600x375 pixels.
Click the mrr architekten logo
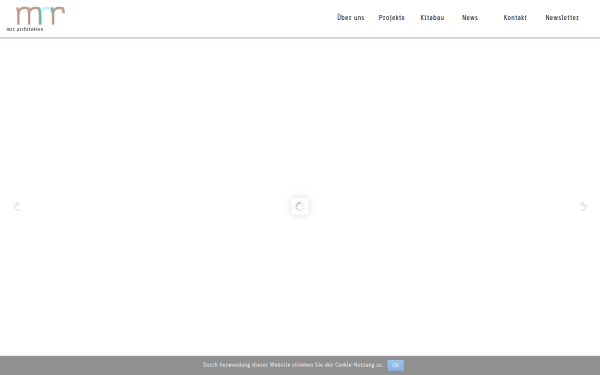[36, 18]
